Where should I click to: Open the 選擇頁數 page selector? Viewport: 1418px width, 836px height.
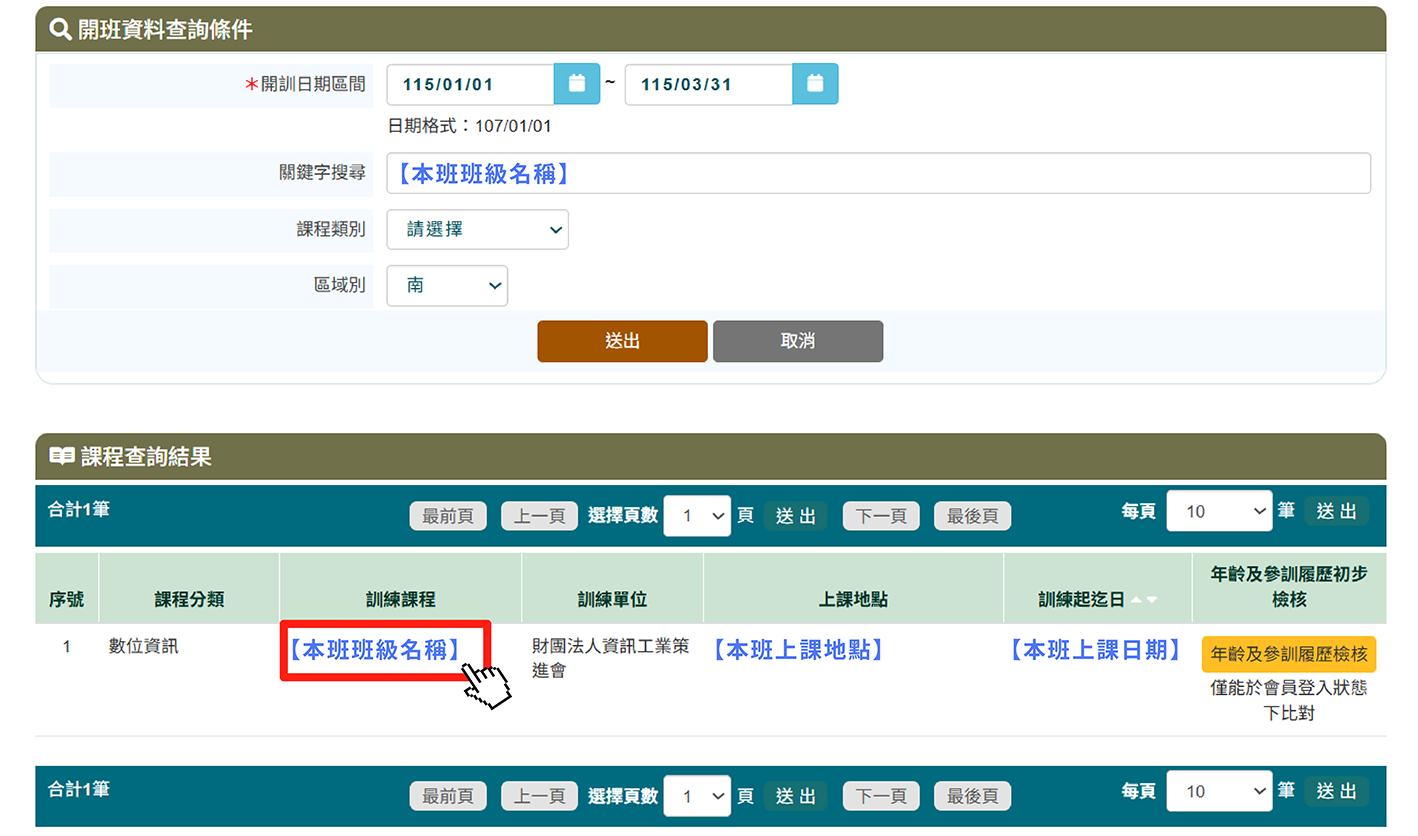point(697,515)
